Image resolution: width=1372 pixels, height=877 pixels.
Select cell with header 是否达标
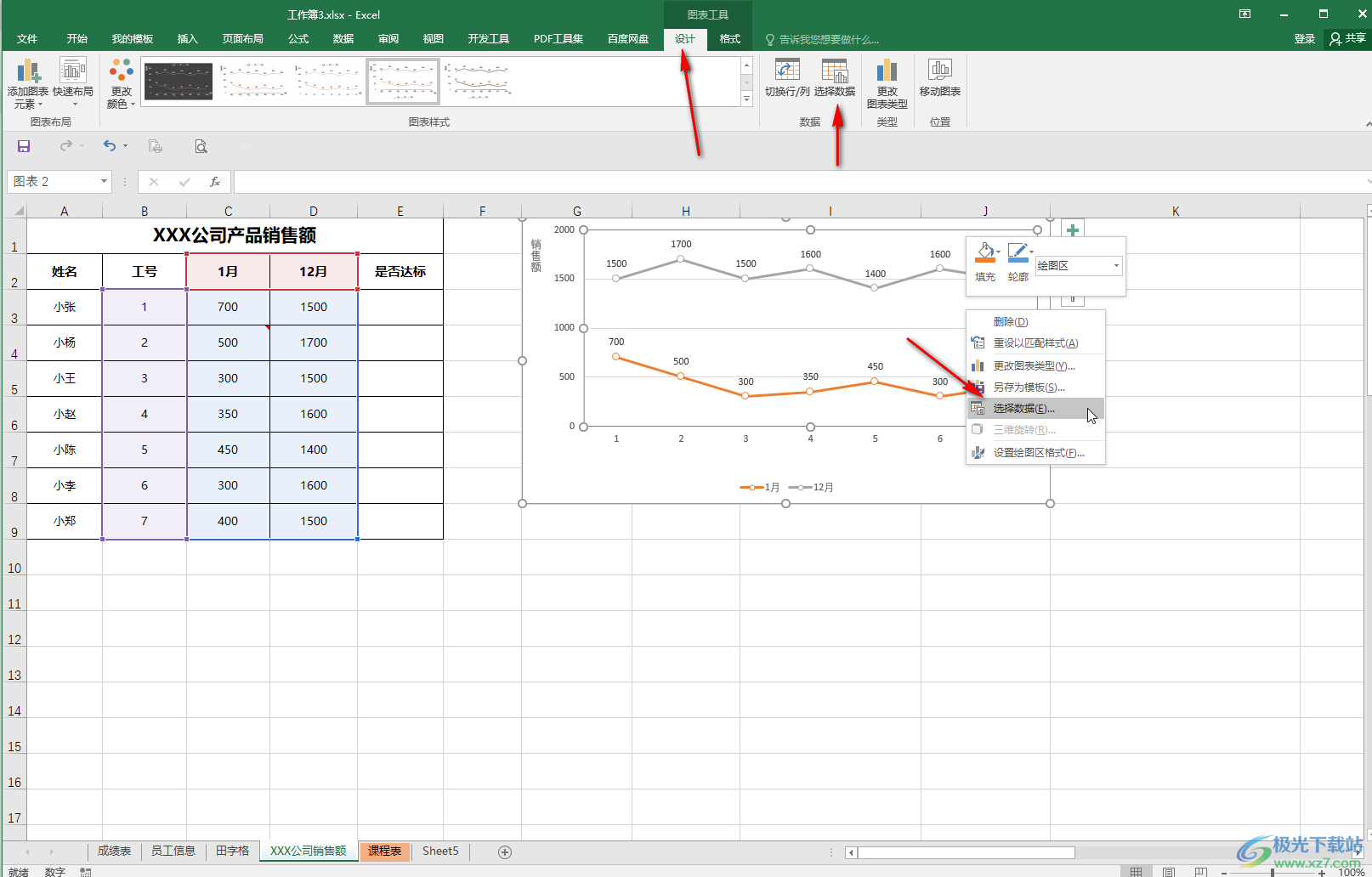tap(400, 272)
